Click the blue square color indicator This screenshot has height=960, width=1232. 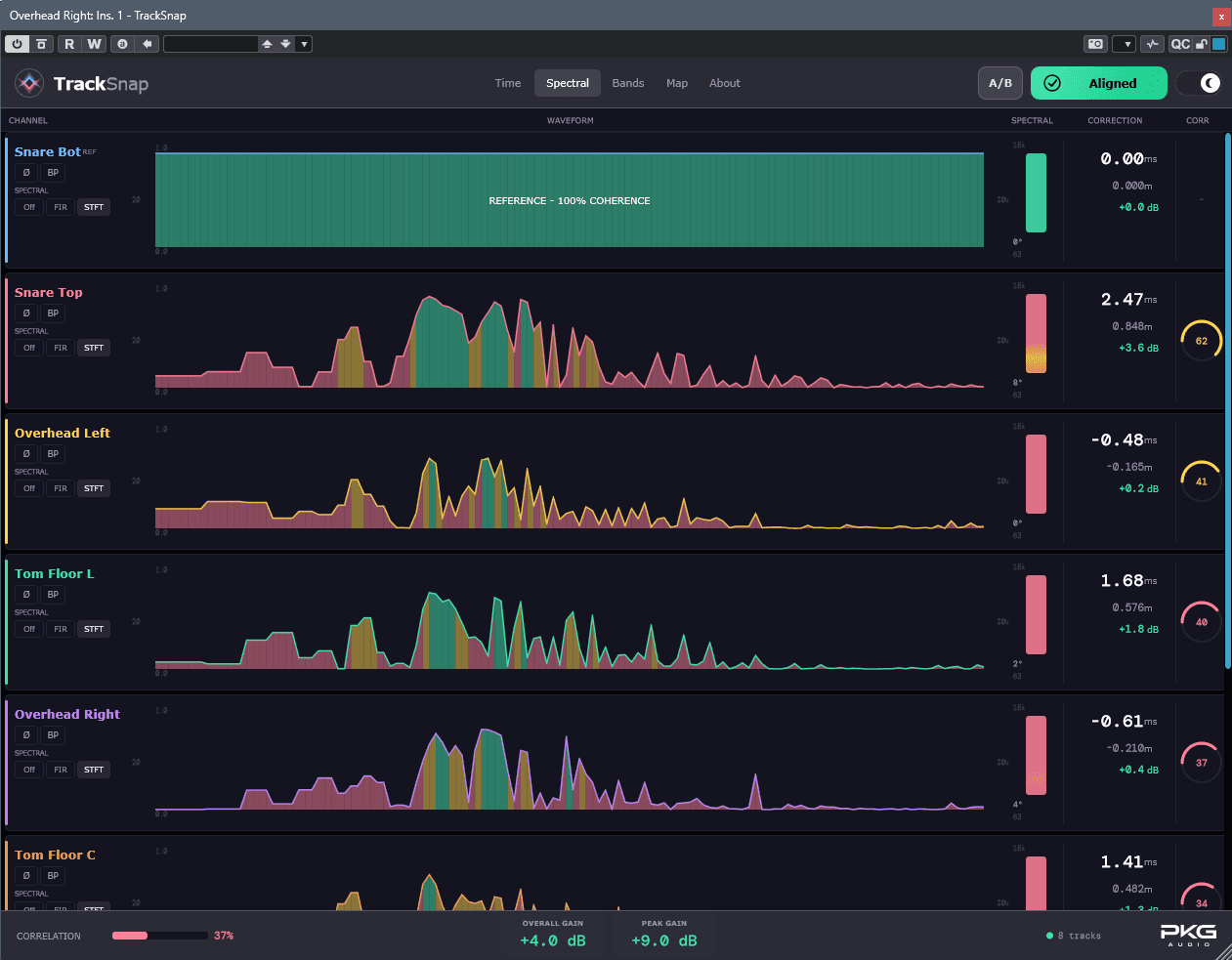[1218, 44]
